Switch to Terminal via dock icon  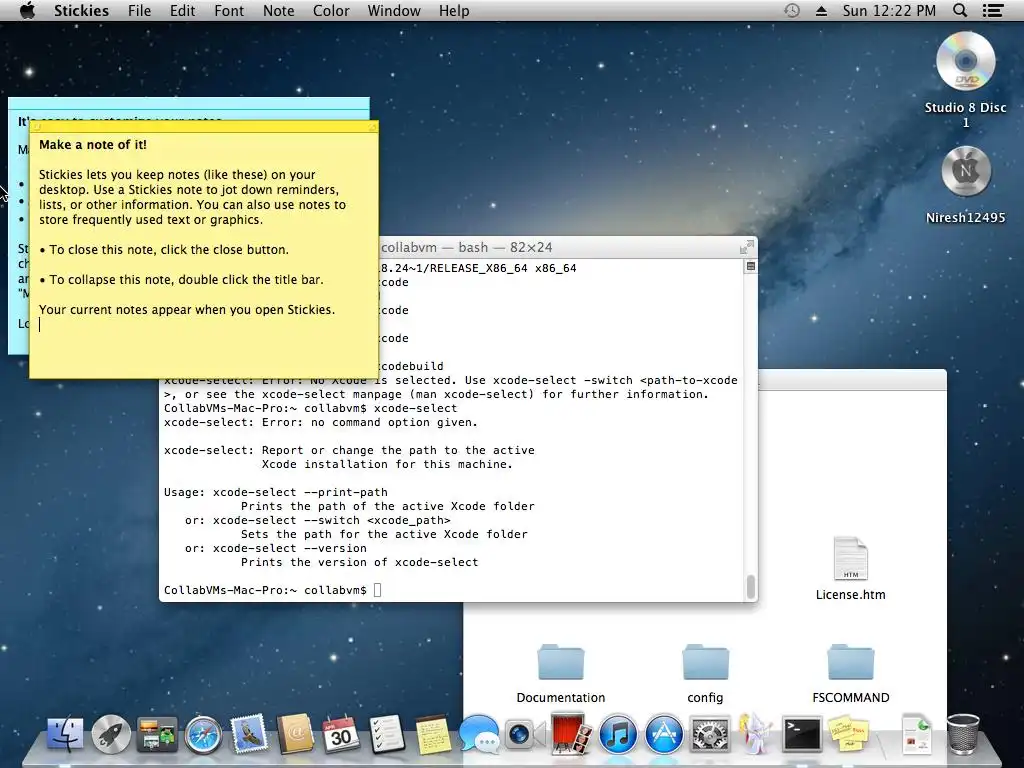click(x=801, y=733)
